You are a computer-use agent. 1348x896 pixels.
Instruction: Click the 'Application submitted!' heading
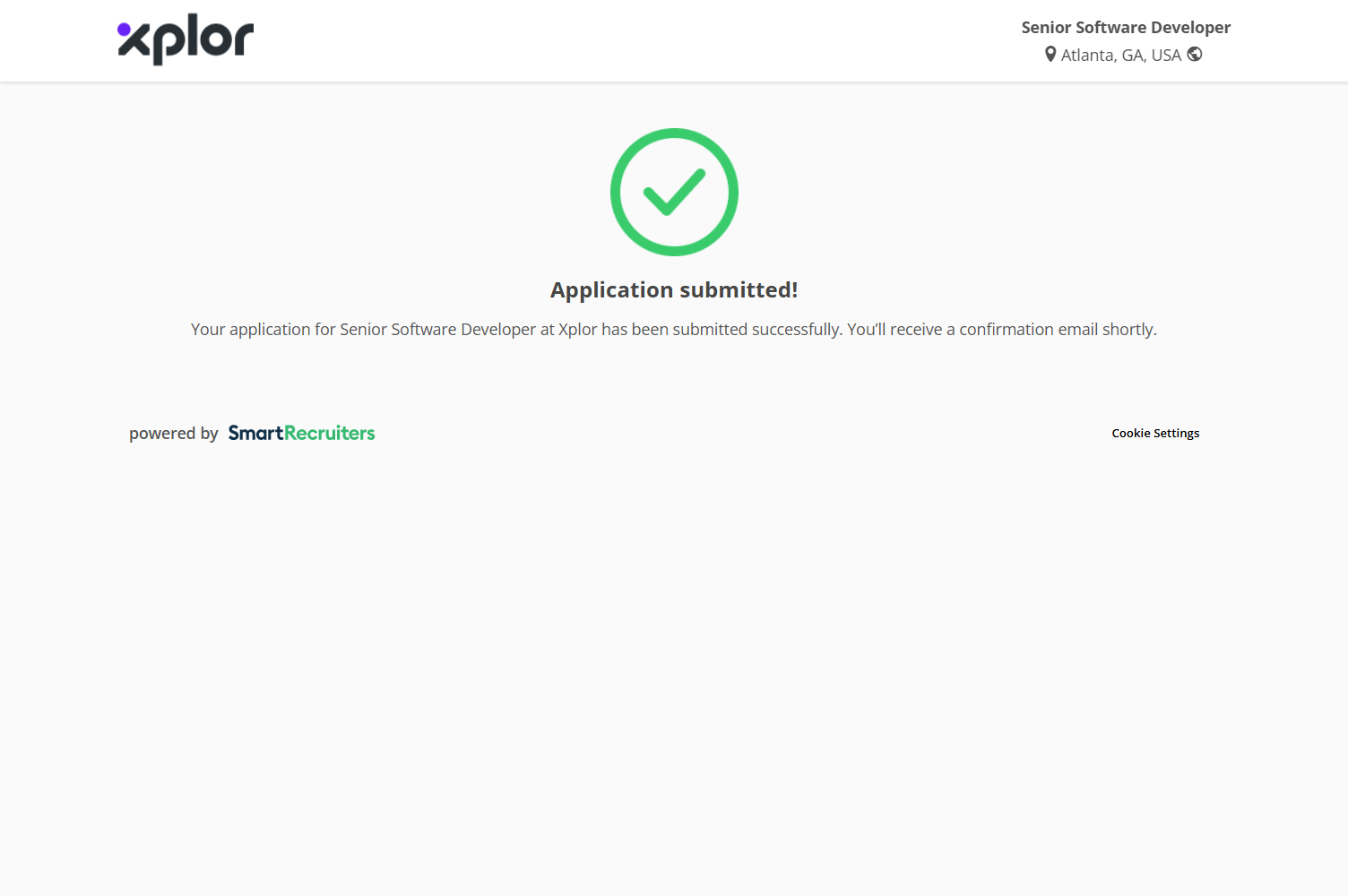click(674, 290)
